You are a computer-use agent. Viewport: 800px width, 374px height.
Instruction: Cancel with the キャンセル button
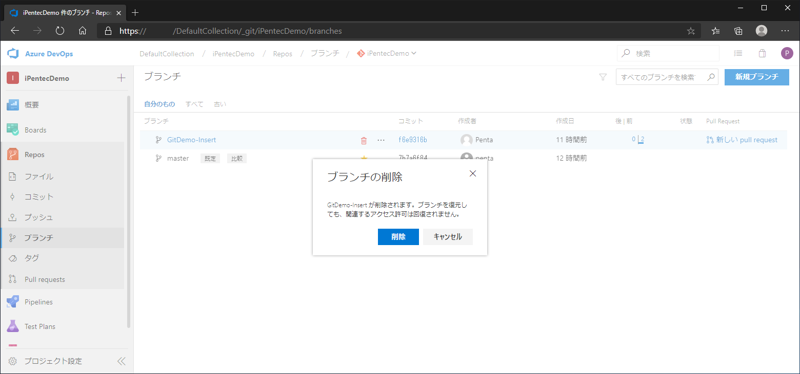click(448, 237)
